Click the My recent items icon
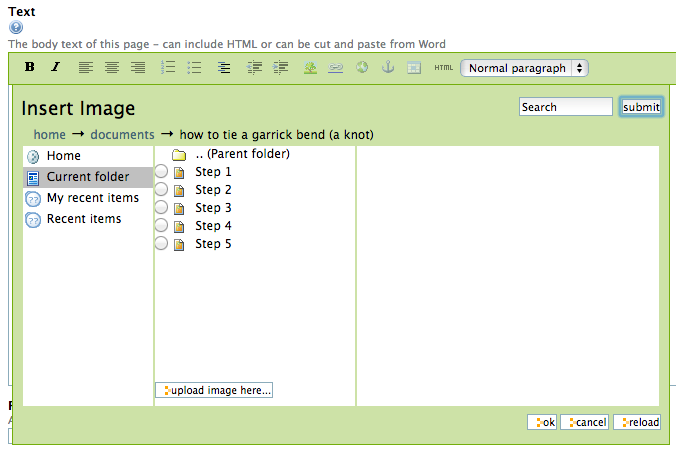This screenshot has height=452, width=676. (x=33, y=199)
